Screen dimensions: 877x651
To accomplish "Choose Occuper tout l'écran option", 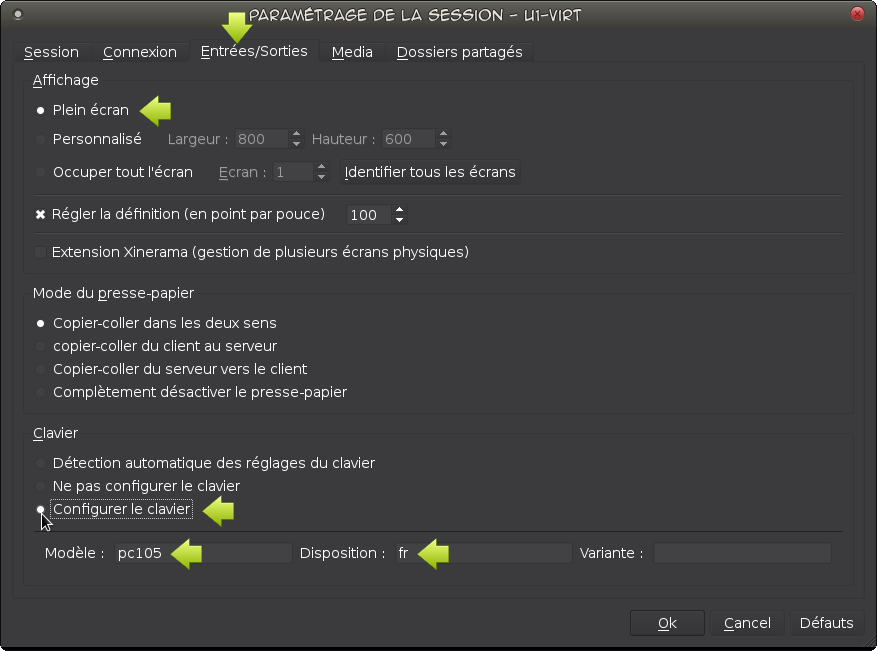I will (41, 172).
